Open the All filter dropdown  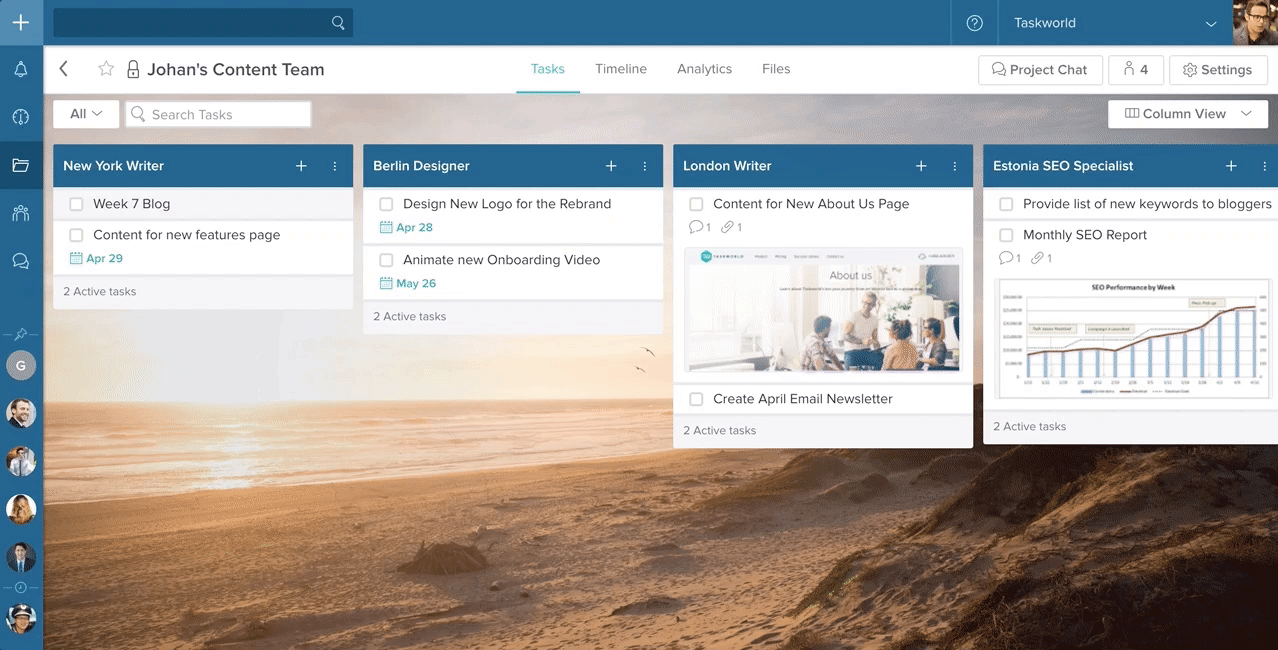[x=86, y=114]
